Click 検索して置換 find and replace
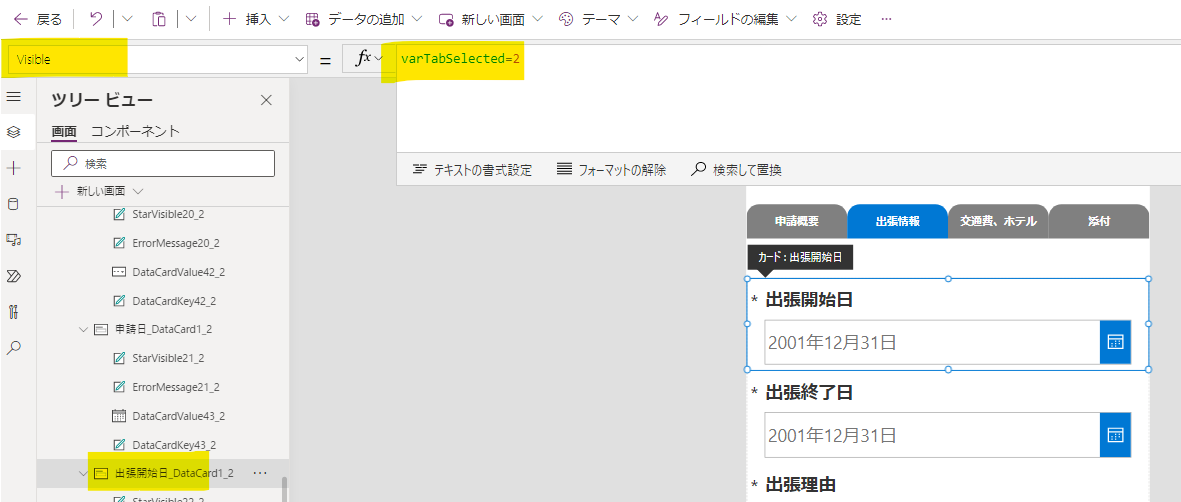Image resolution: width=1181 pixels, height=502 pixels. coord(736,170)
